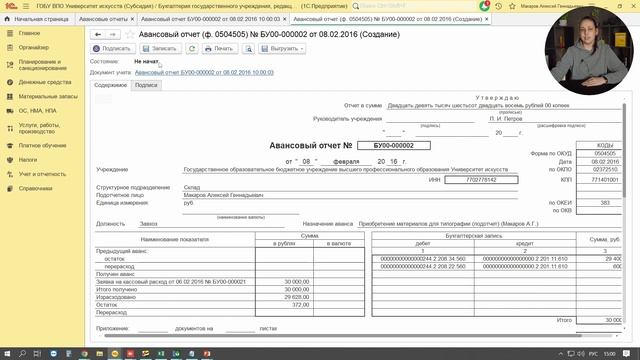This screenshot has width=640, height=360.
Task: Click the Справочники sidebar icon
Action: (10, 189)
